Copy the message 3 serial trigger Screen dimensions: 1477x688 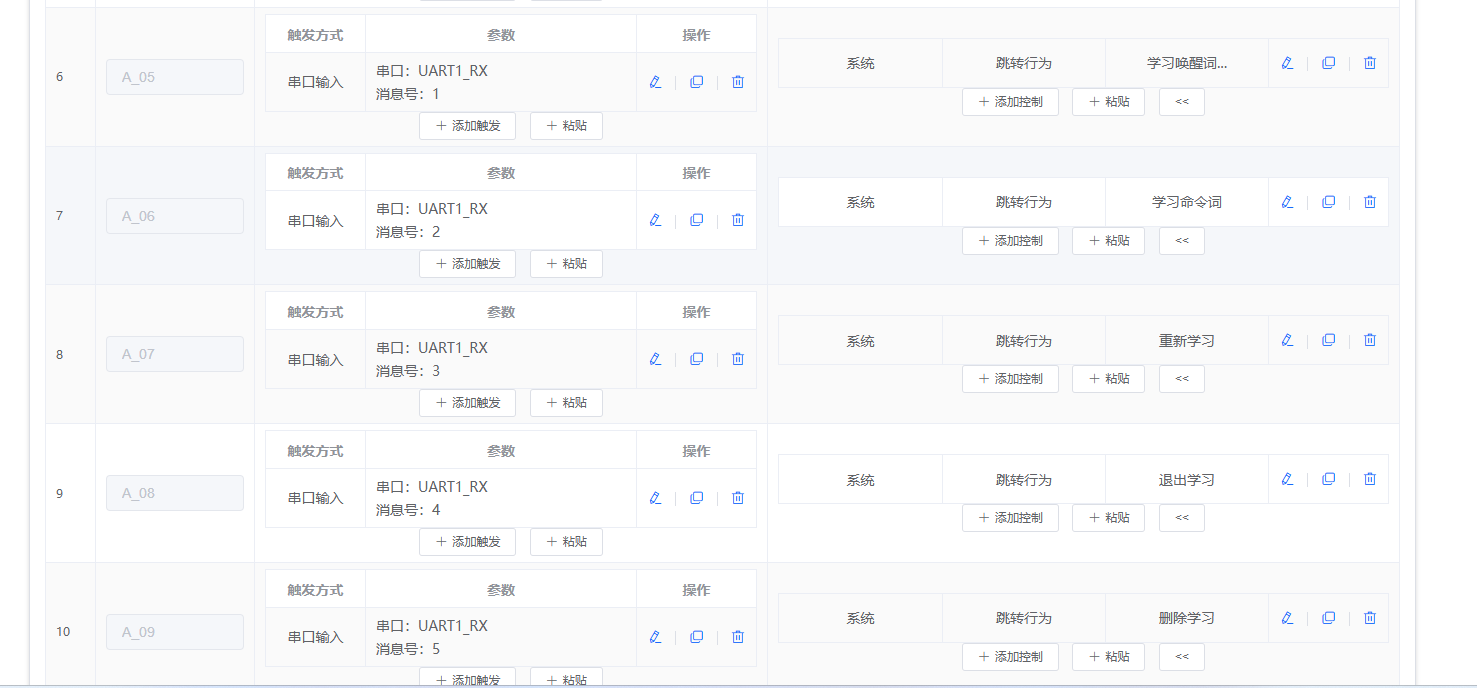click(696, 358)
